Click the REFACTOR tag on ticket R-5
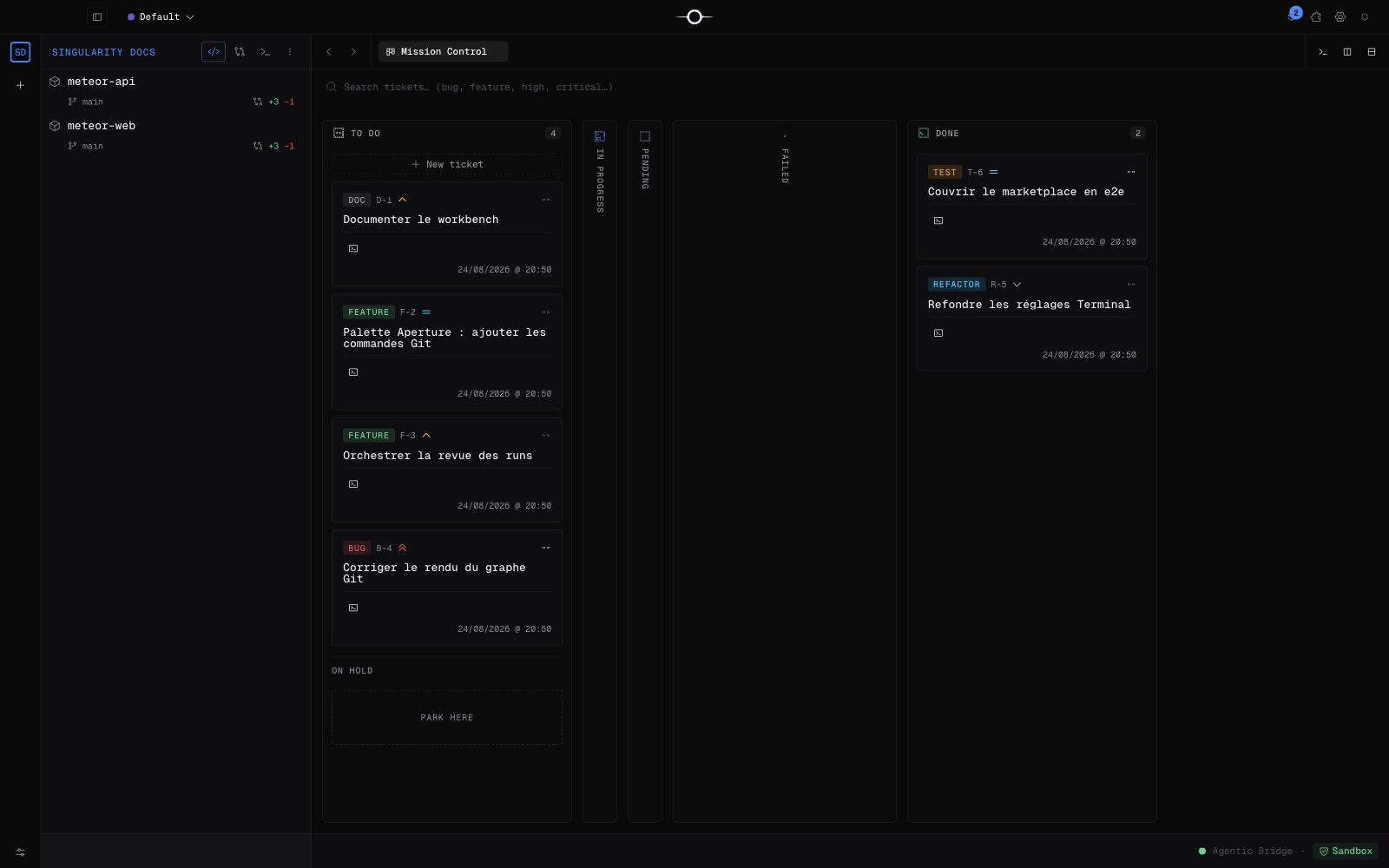Screen dimensions: 1389x868 957,285
